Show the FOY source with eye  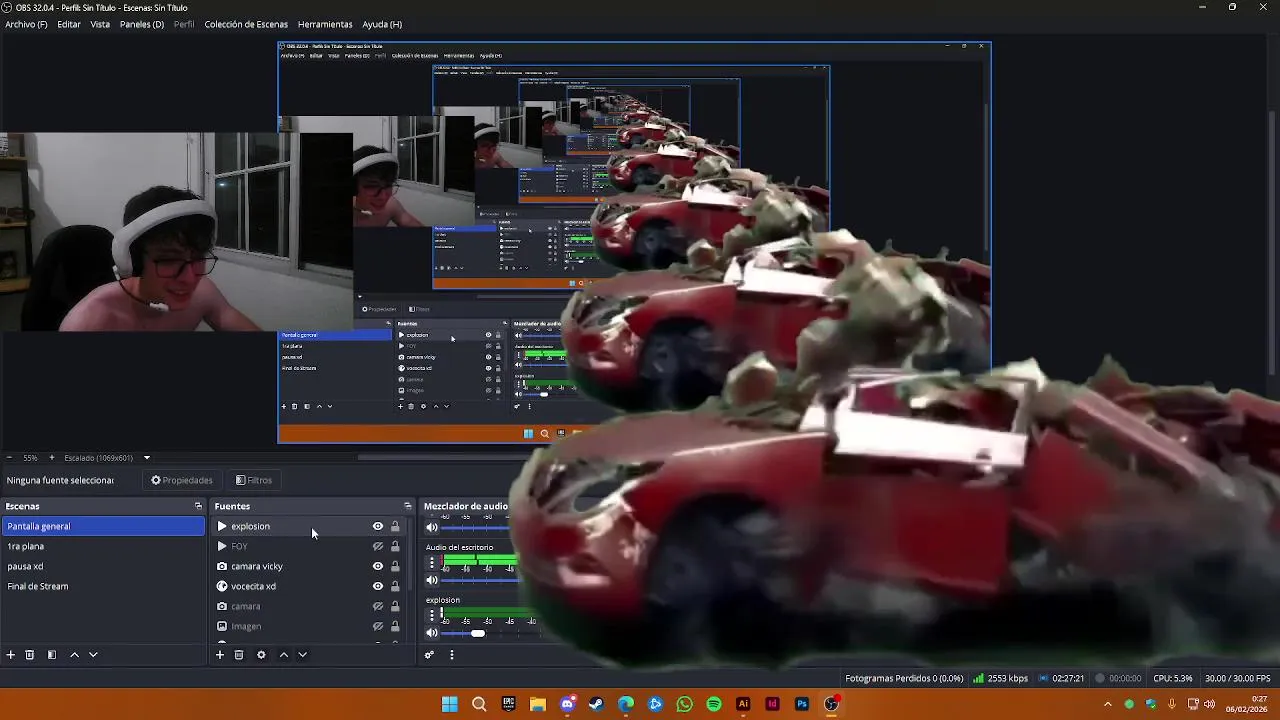(378, 546)
